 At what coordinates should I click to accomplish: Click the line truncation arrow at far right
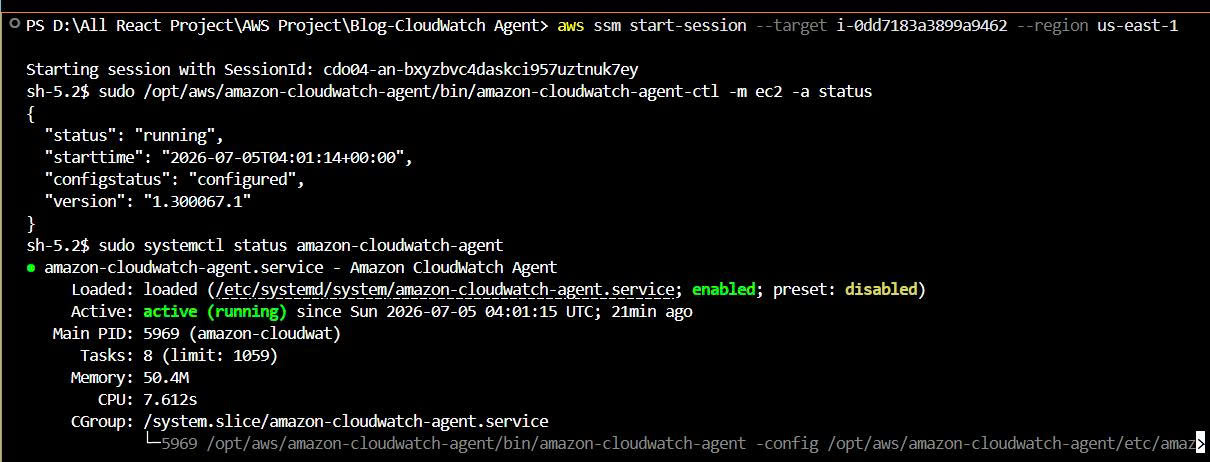[x=1200, y=443]
